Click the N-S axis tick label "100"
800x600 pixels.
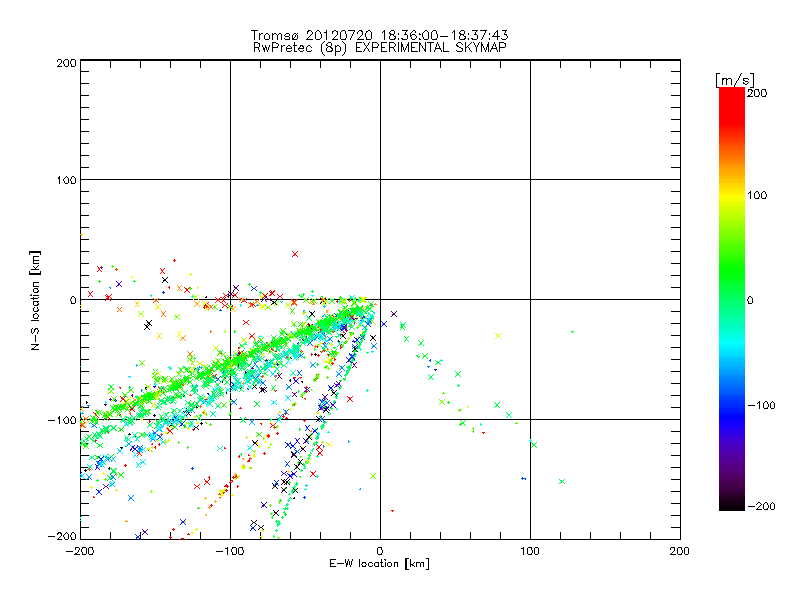[66, 180]
